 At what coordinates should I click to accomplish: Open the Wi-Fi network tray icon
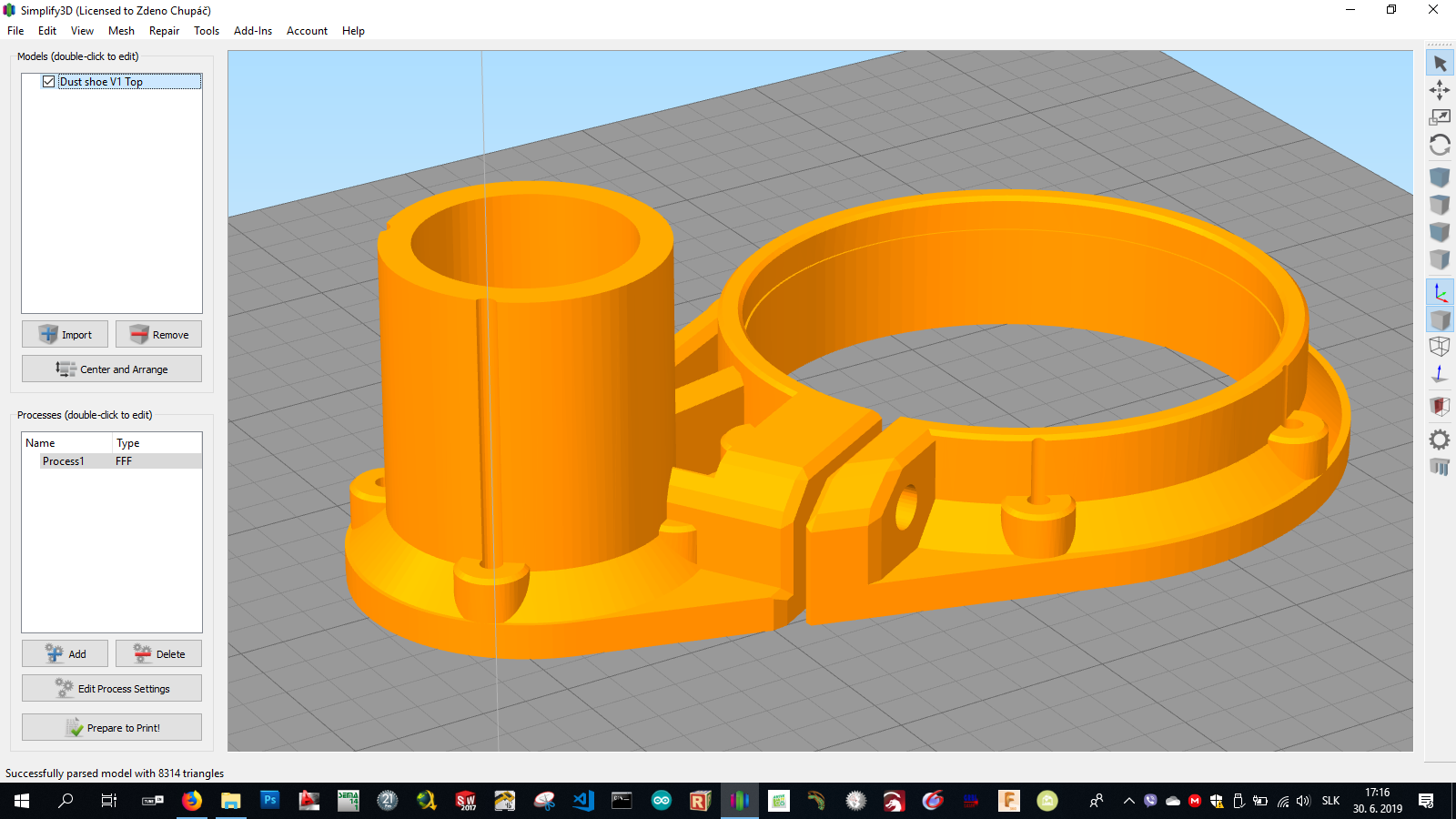coord(1282,801)
